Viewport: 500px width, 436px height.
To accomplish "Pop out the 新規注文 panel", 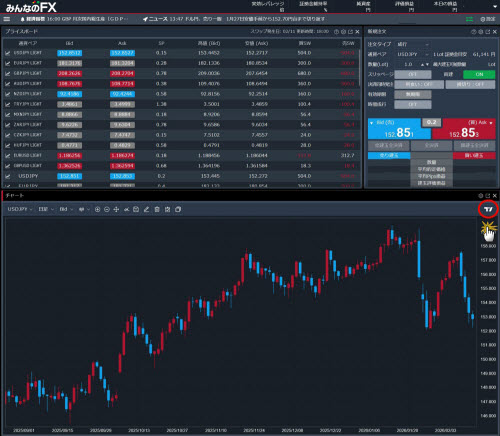I will [x=488, y=32].
